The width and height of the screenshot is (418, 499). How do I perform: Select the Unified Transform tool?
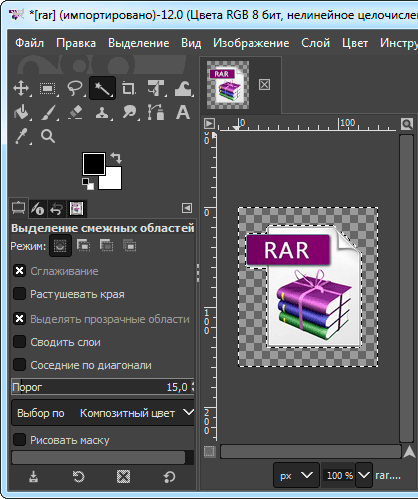pyautogui.click(x=156, y=89)
